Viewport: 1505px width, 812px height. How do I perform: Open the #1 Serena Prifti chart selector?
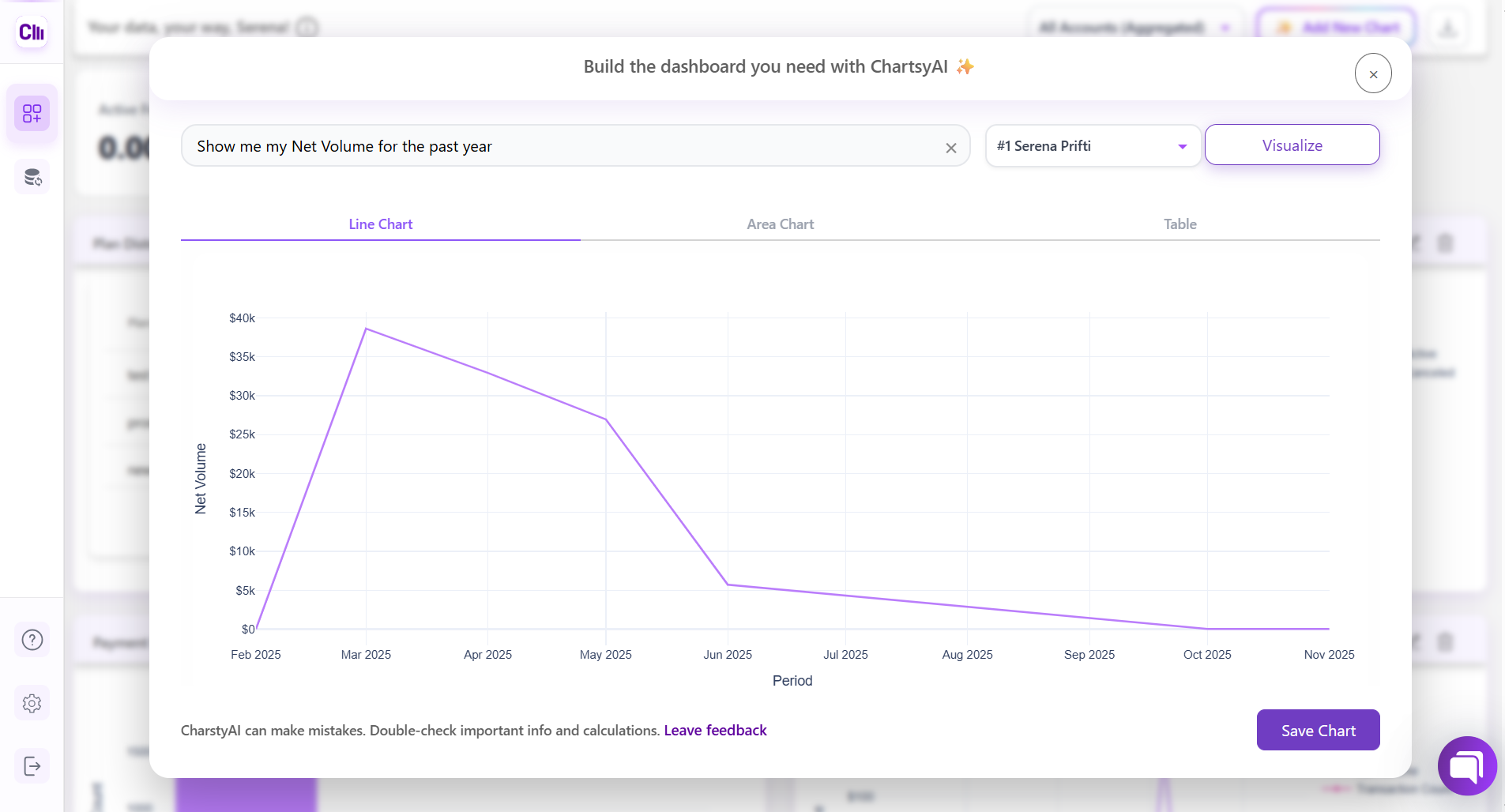coord(1092,145)
